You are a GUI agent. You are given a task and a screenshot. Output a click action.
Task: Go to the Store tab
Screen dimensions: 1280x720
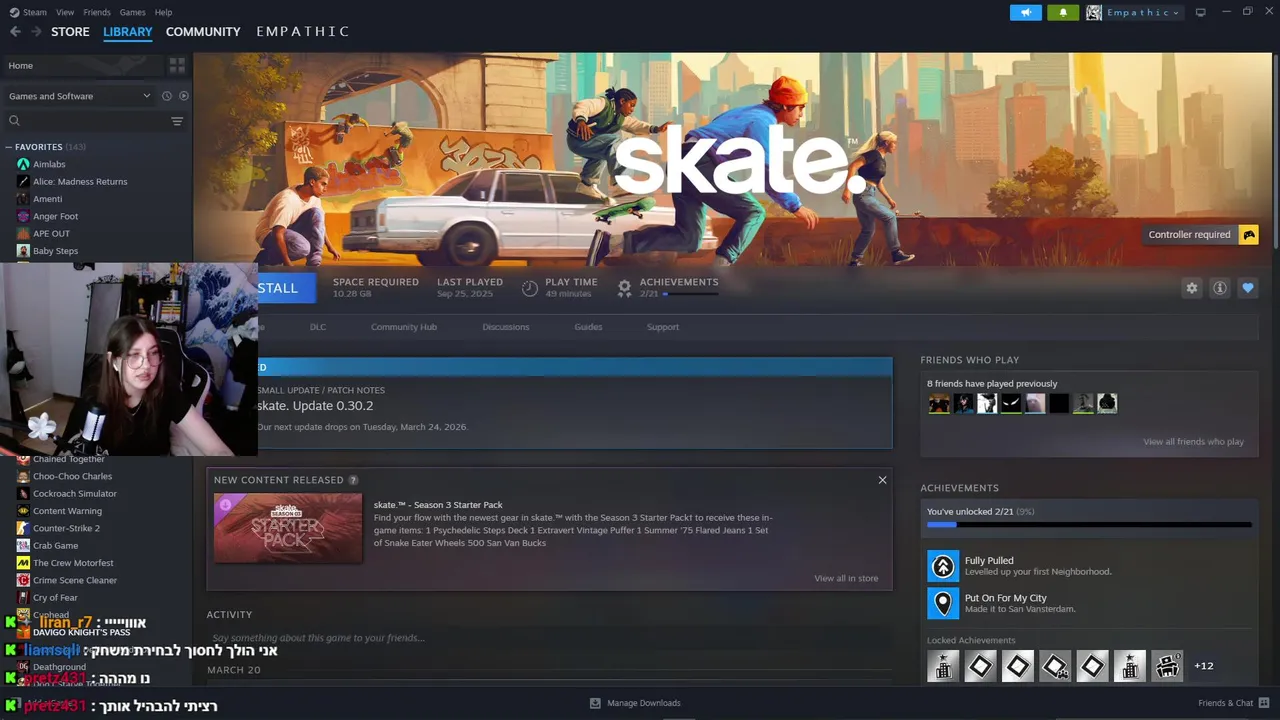point(70,32)
